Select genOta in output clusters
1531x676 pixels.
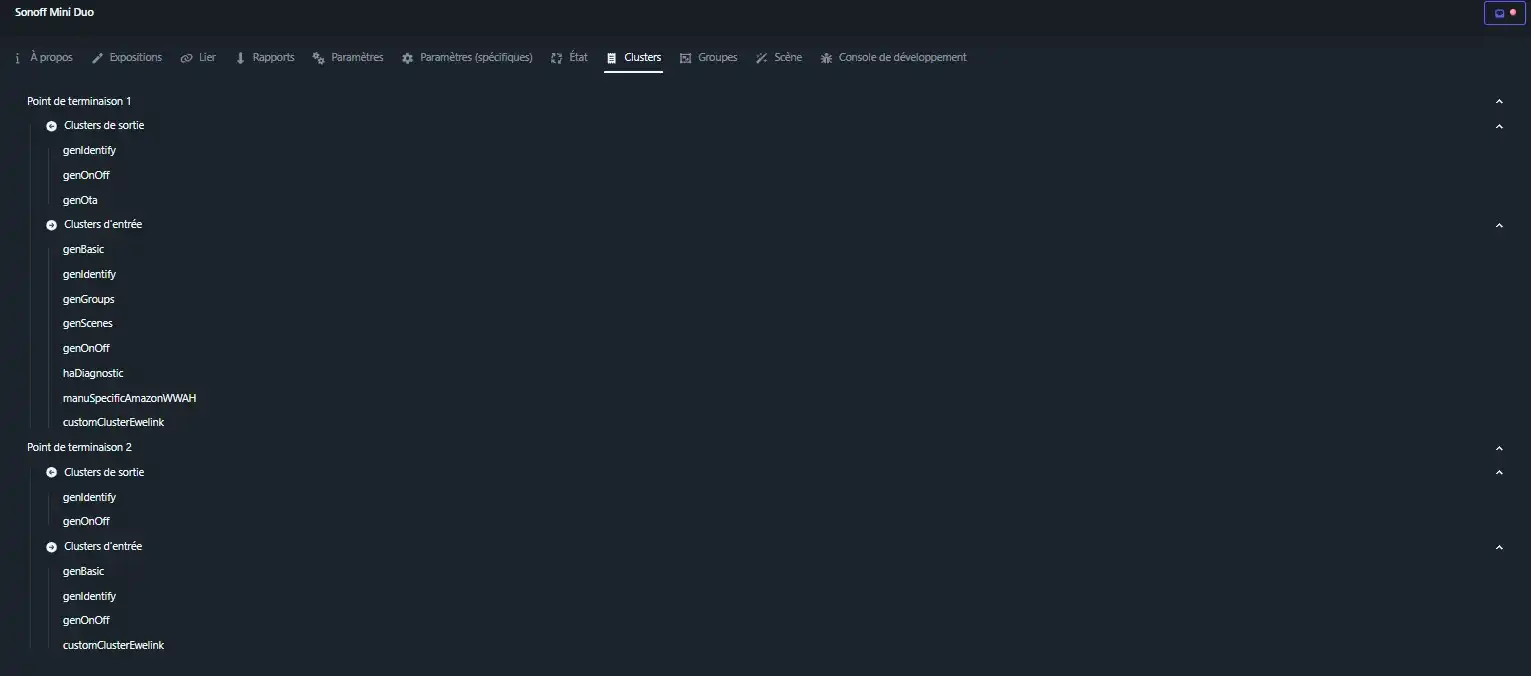[80, 200]
